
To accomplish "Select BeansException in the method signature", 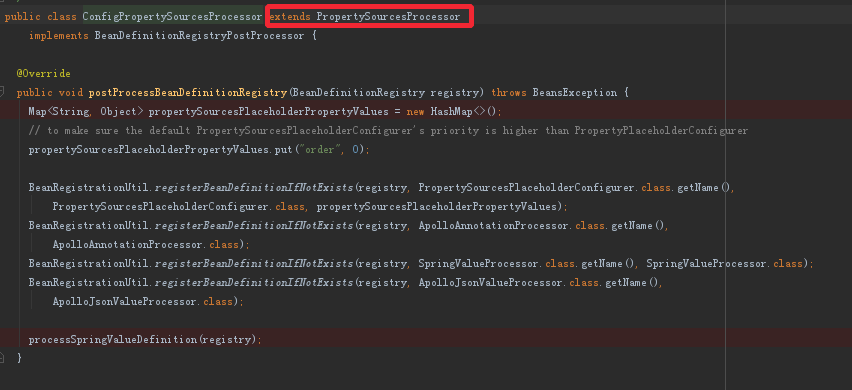I will (x=574, y=92).
